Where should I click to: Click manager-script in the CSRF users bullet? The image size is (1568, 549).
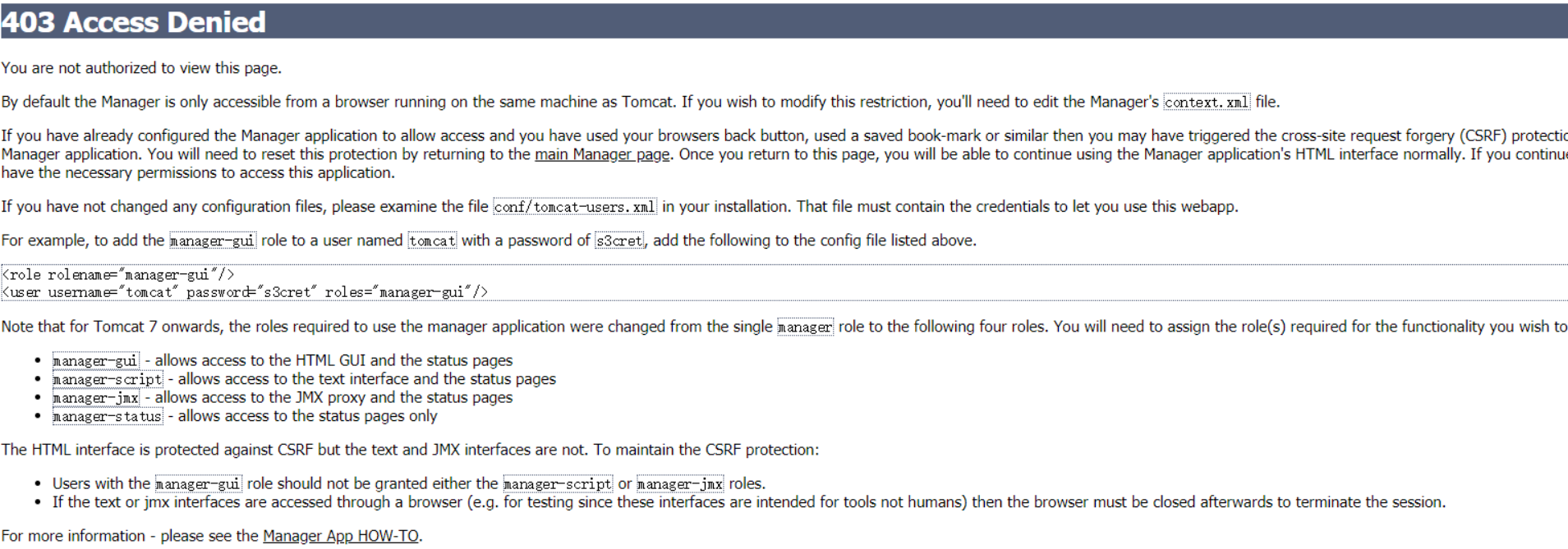click(x=558, y=484)
